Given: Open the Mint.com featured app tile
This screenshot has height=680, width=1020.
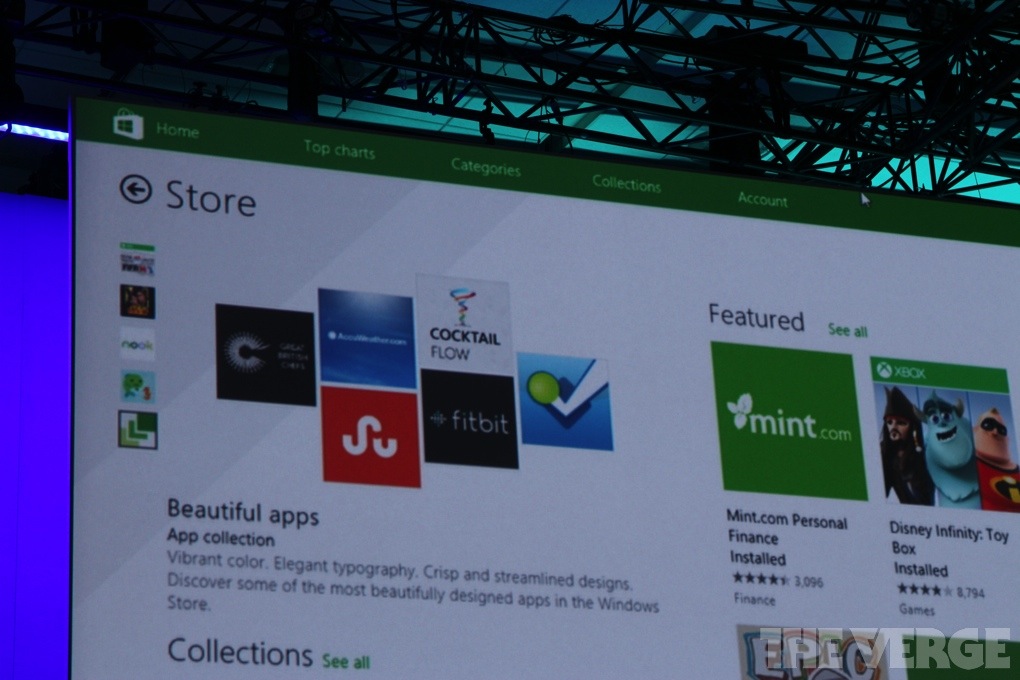Looking at the screenshot, I should tap(788, 421).
